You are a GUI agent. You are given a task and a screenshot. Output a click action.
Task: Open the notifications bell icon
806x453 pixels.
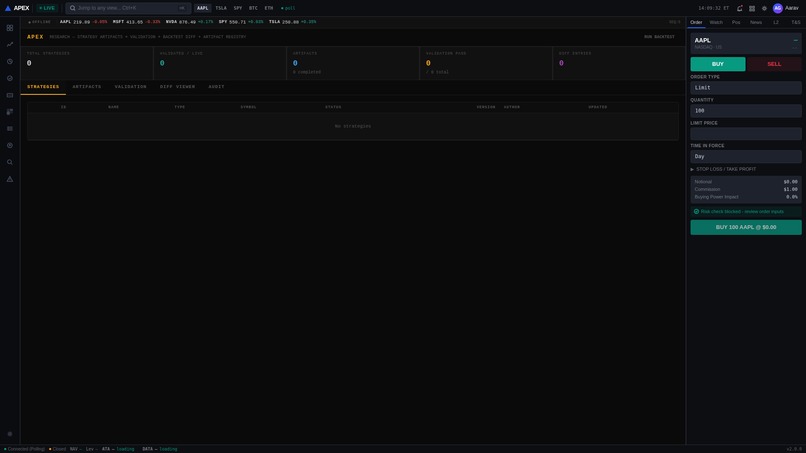pyautogui.click(x=740, y=8)
